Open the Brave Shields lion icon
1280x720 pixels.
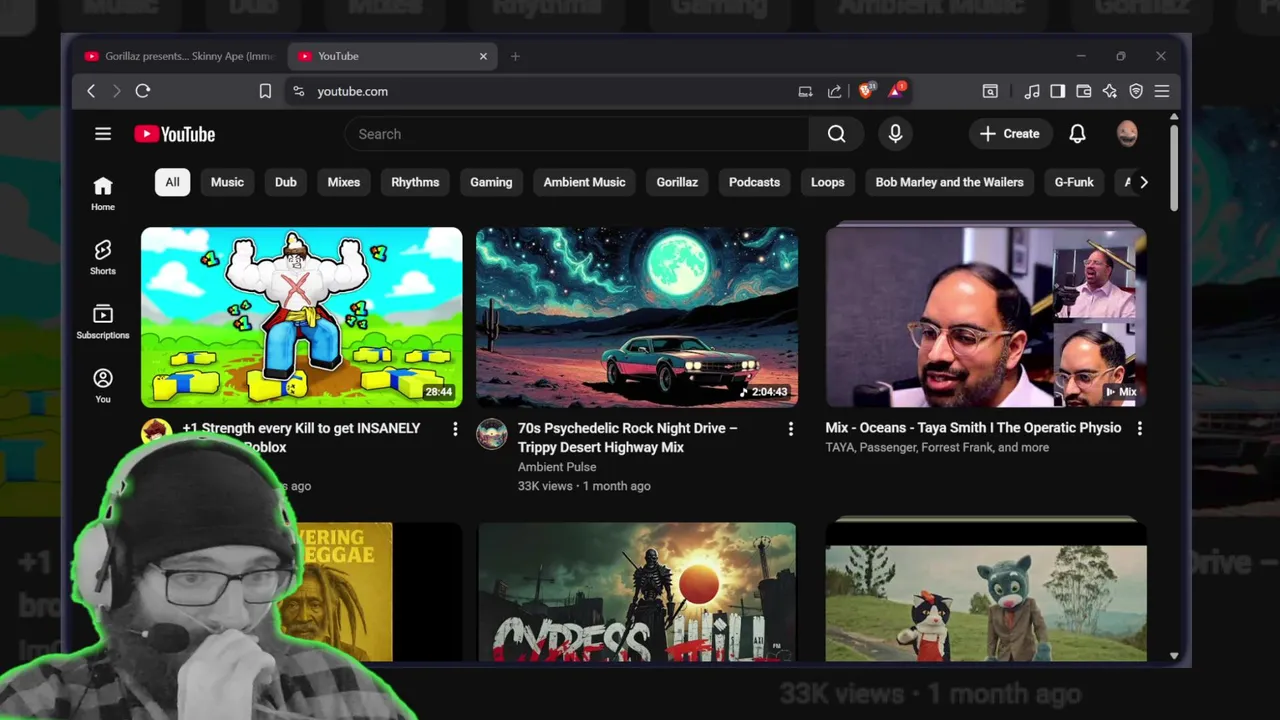[866, 90]
